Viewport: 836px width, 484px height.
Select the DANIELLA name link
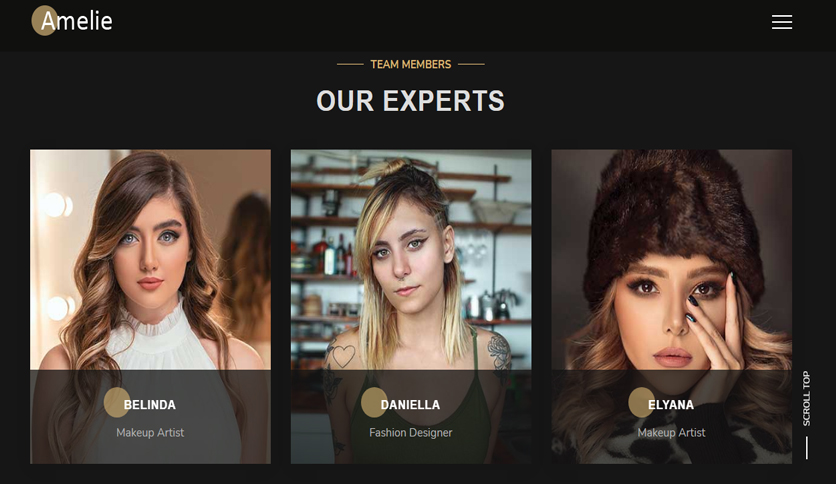(411, 405)
